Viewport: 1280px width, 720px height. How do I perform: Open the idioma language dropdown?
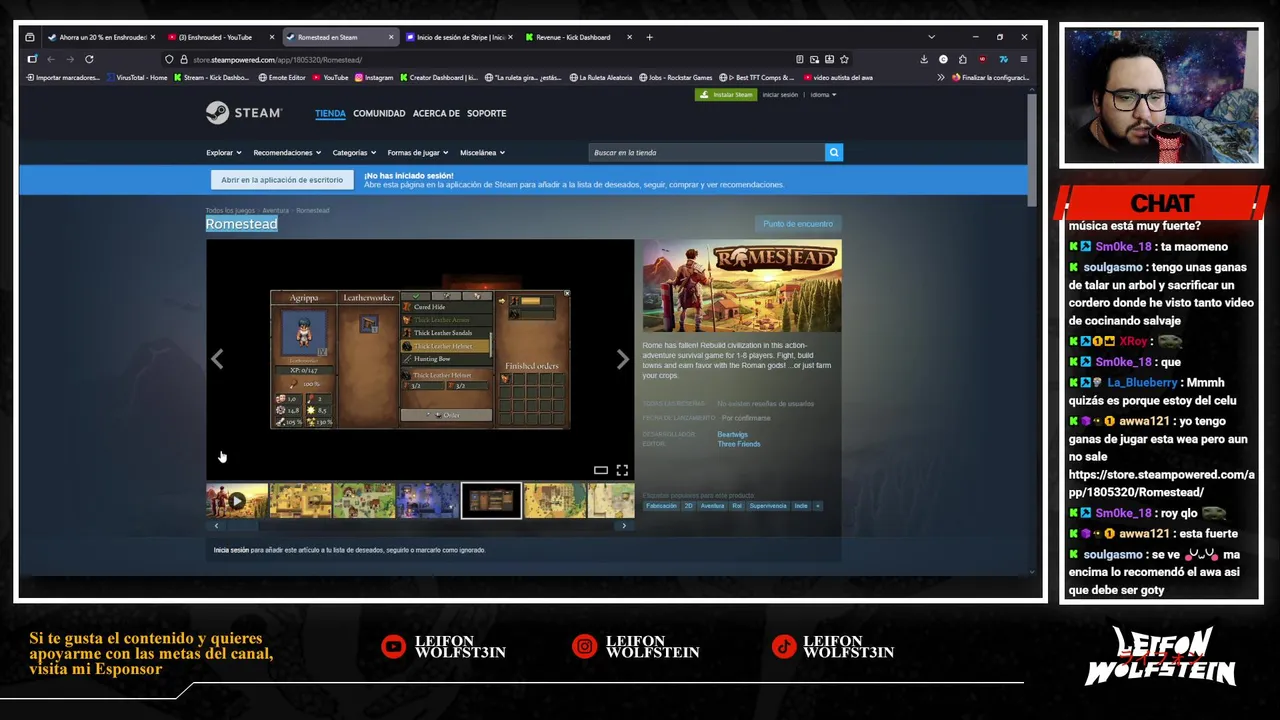(x=823, y=95)
